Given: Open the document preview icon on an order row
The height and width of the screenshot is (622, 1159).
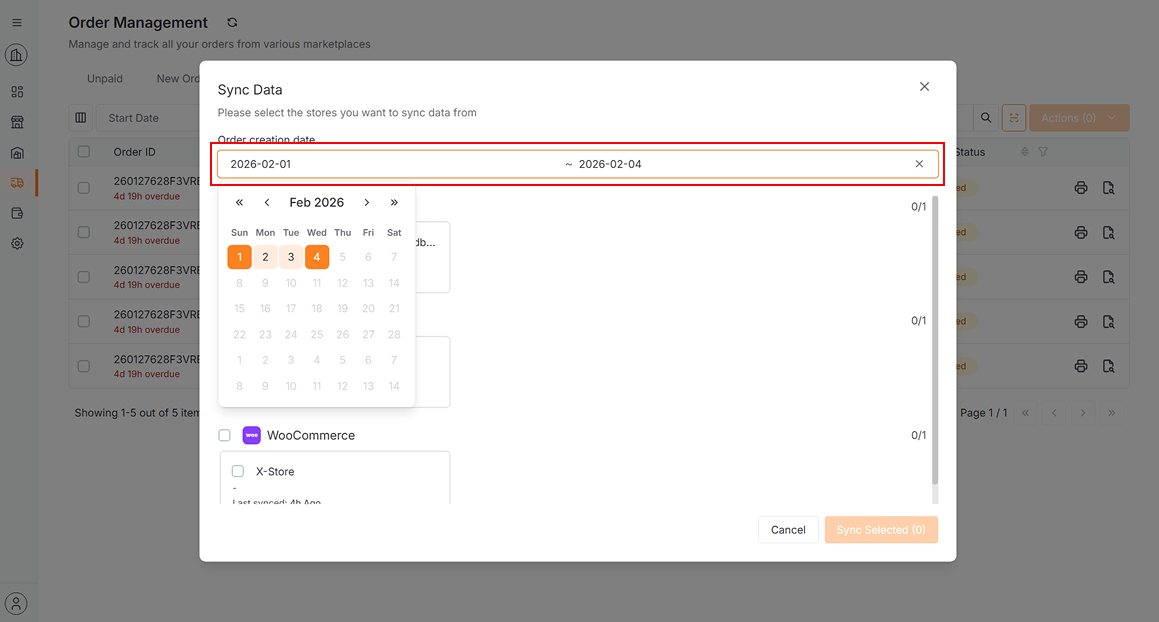Looking at the screenshot, I should click(x=1109, y=187).
